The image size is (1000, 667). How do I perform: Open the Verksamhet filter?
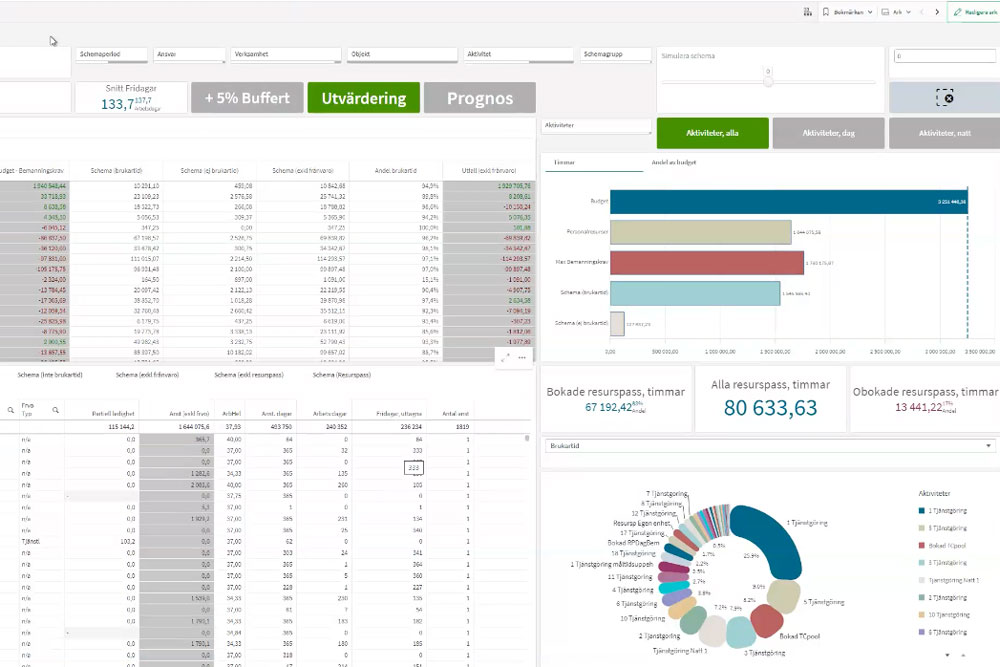coord(286,55)
